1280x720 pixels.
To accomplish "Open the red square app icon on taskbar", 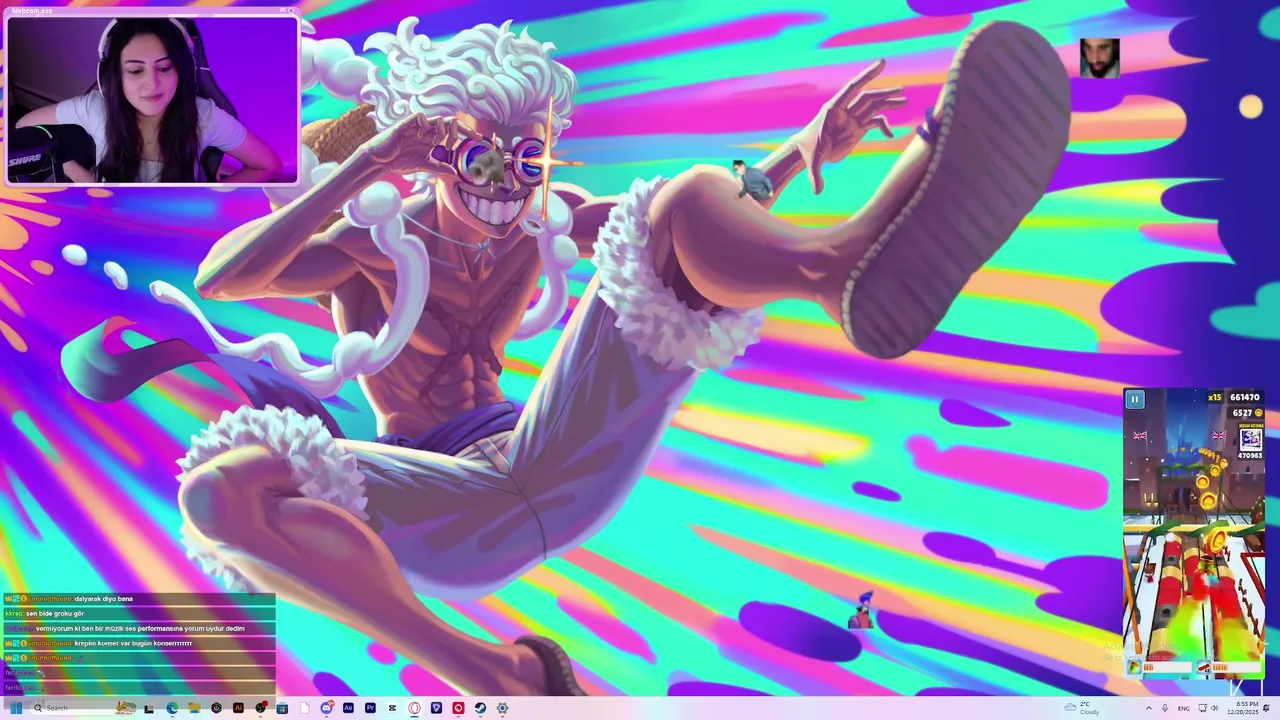I will 458,708.
